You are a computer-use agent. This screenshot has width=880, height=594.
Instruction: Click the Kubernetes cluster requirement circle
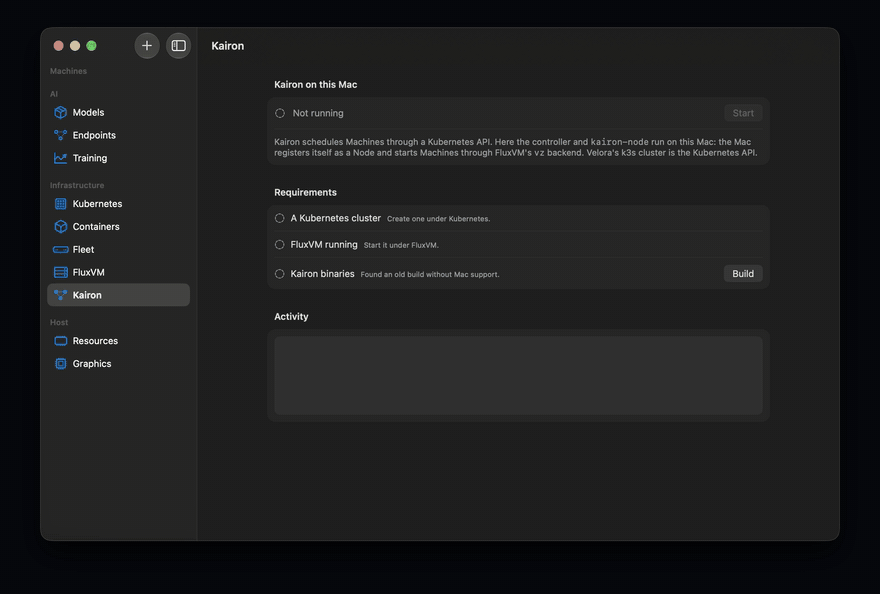(279, 218)
